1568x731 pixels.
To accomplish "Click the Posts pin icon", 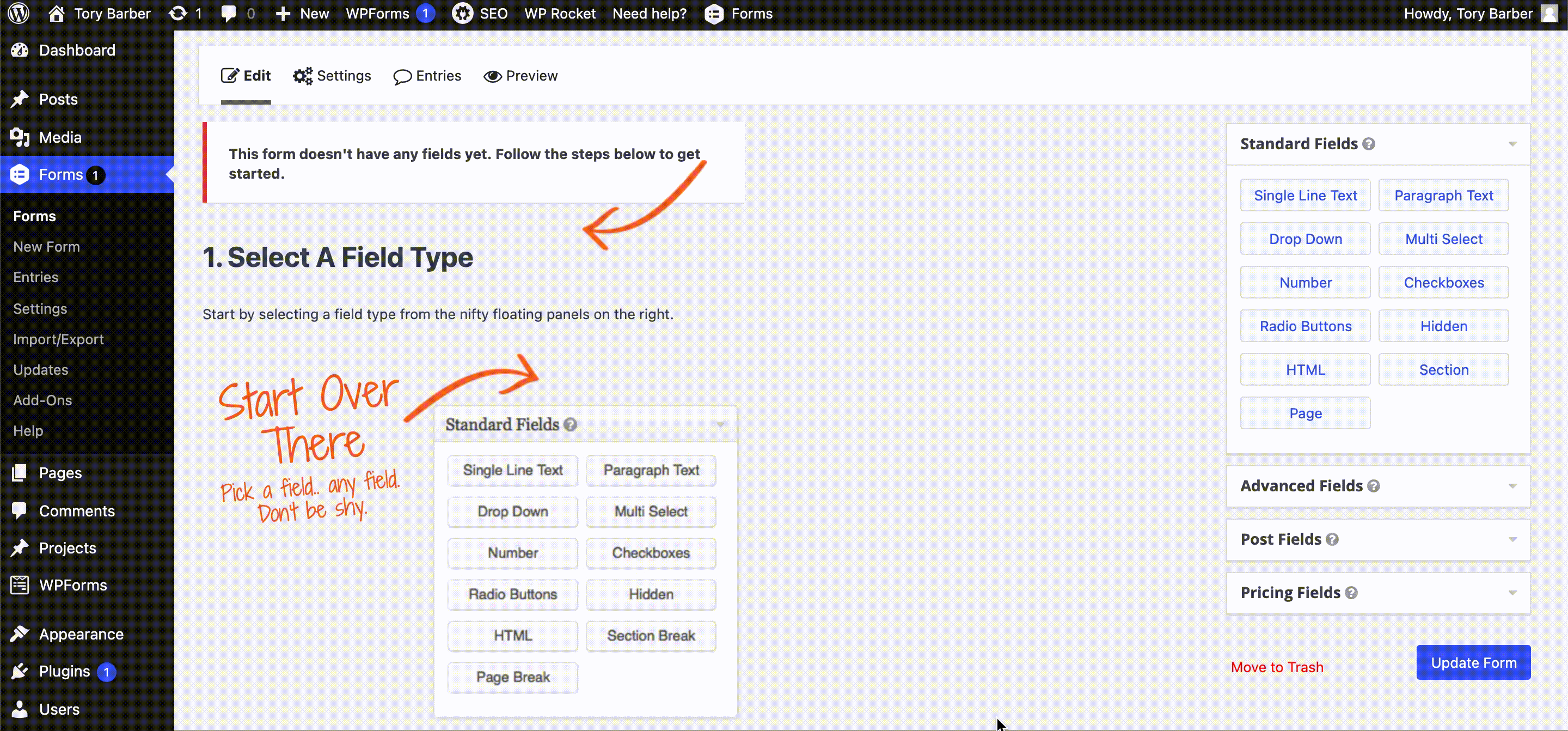I will coord(20,99).
